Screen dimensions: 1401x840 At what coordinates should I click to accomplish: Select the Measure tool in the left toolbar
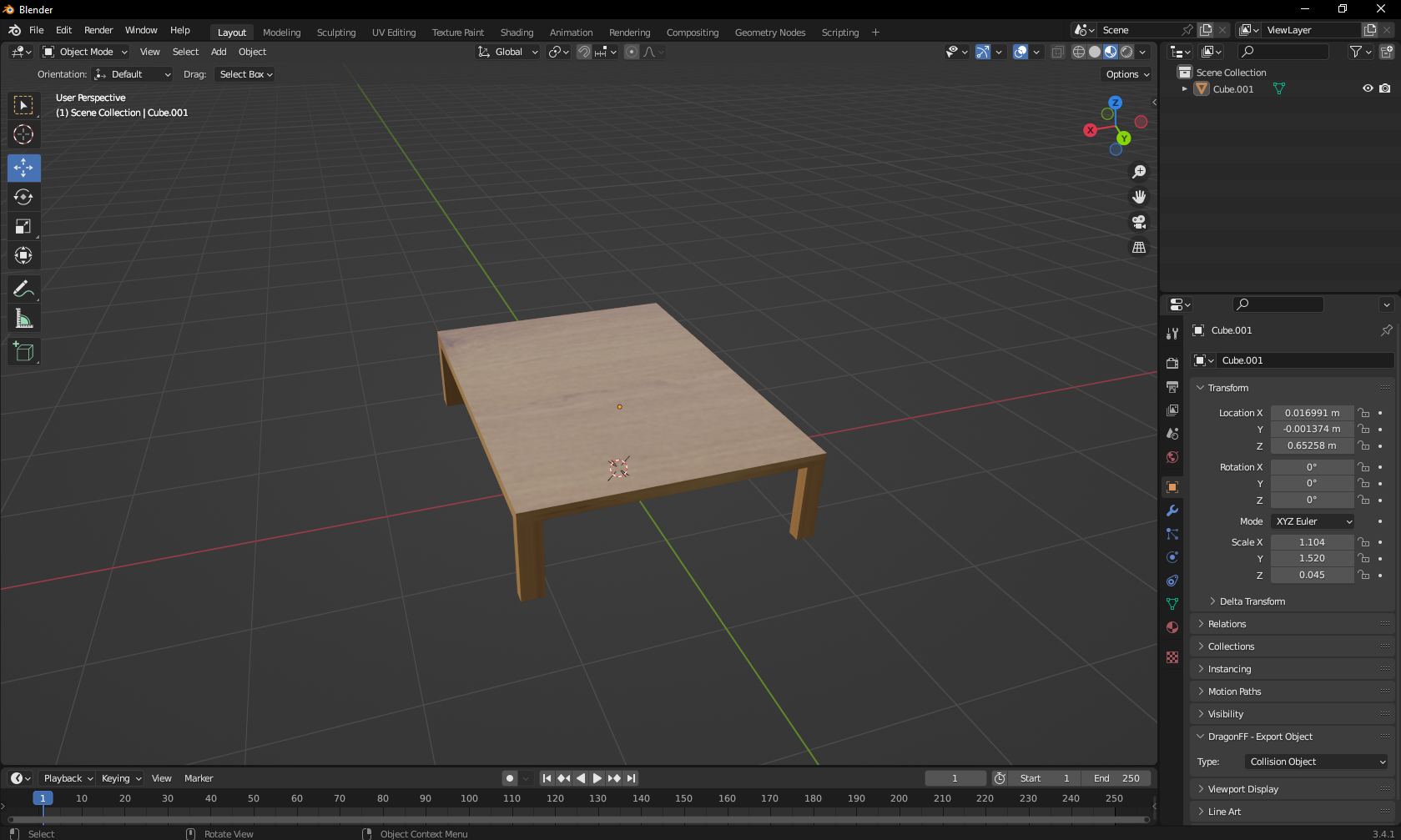coord(23,318)
